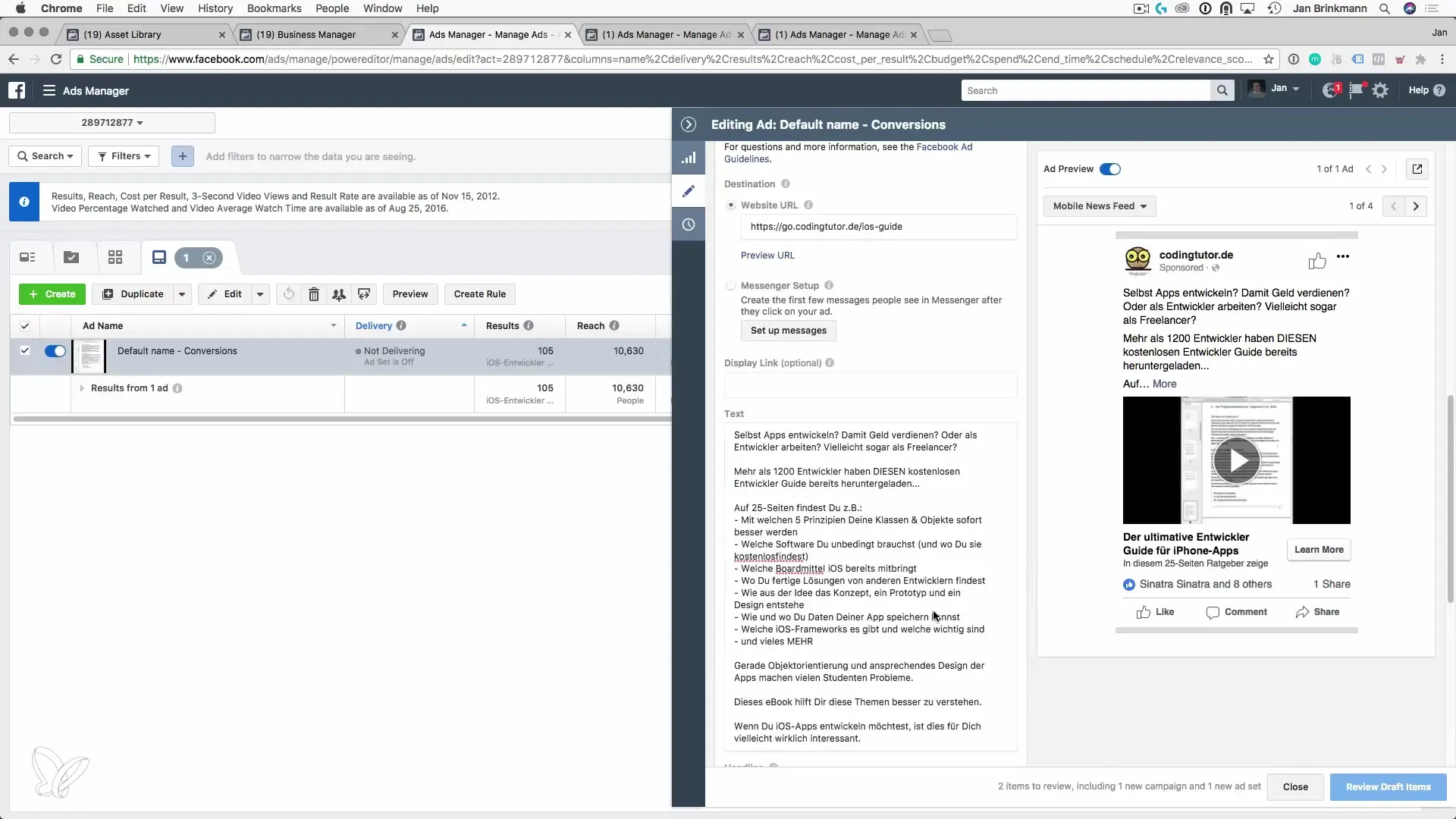This screenshot has width=1456, height=819.
Task: Click the trash delete icon
Action: tap(314, 294)
